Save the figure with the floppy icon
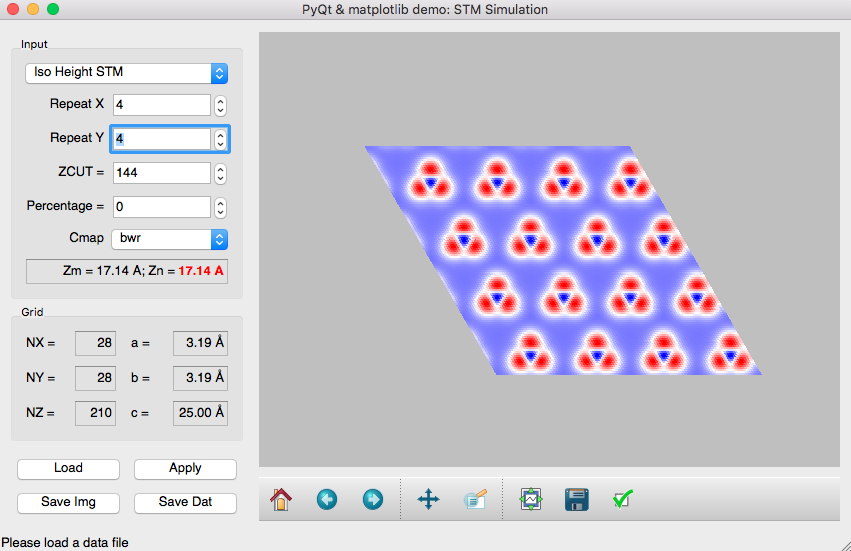The image size is (851, 551). [x=576, y=499]
